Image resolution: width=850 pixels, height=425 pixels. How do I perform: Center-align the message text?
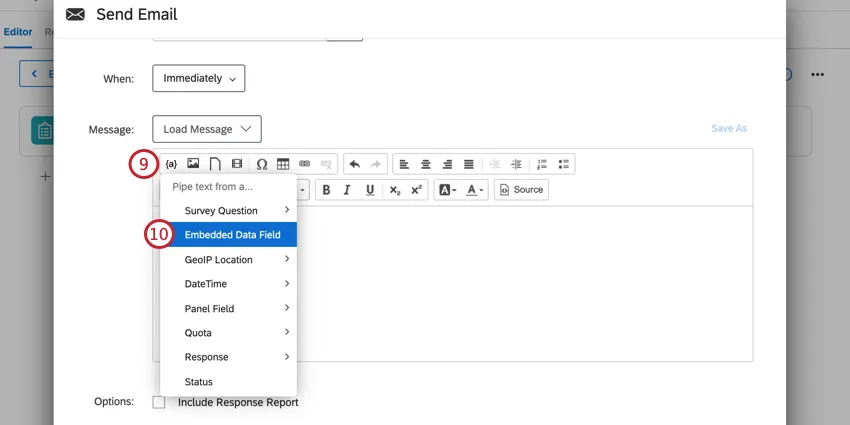[x=425, y=164]
